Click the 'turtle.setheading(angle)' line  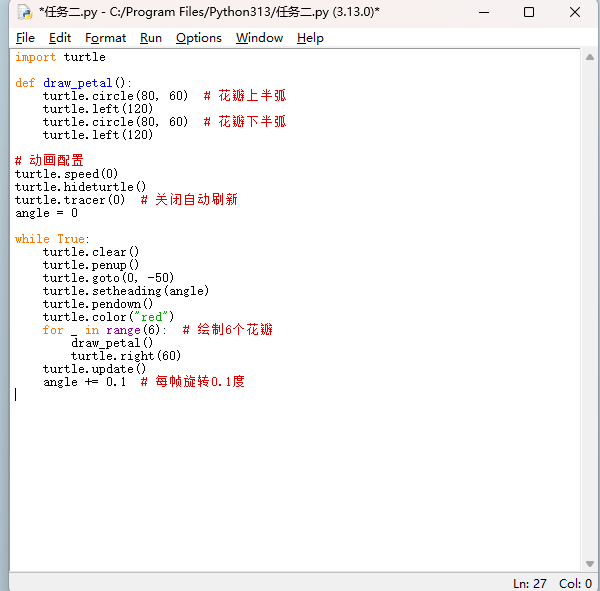[x=126, y=291]
